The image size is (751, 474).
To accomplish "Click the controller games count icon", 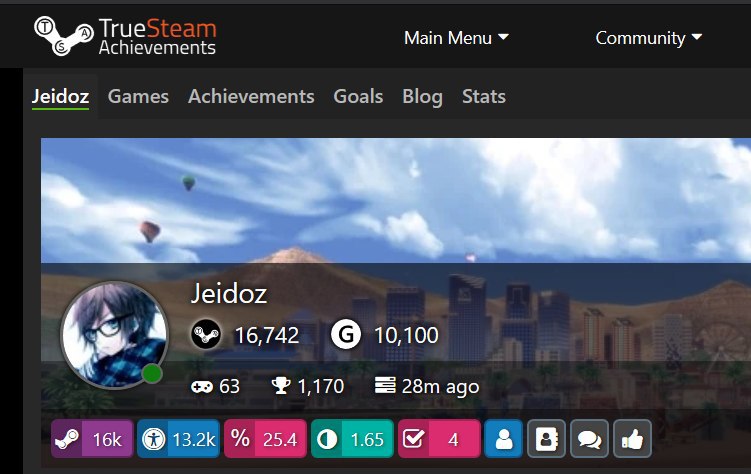I will (202, 386).
